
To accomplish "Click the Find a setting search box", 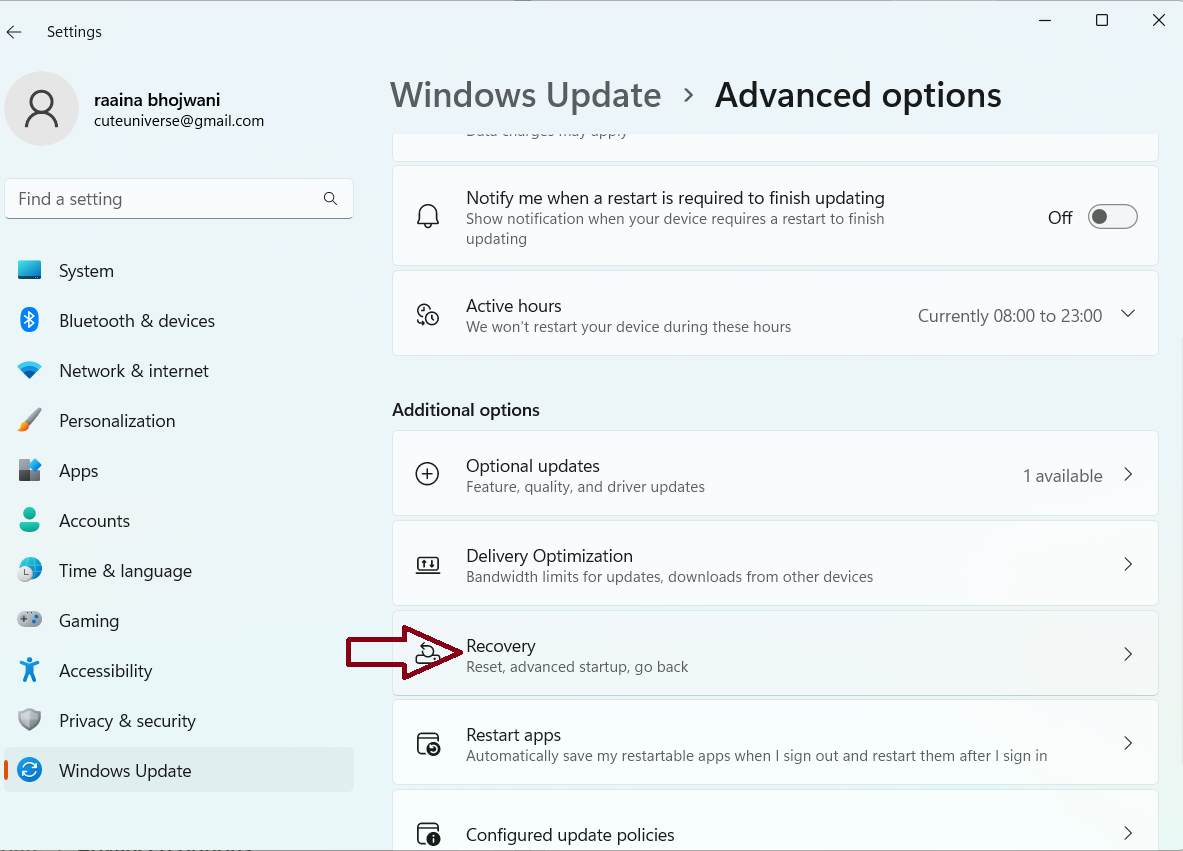I will point(165,199).
